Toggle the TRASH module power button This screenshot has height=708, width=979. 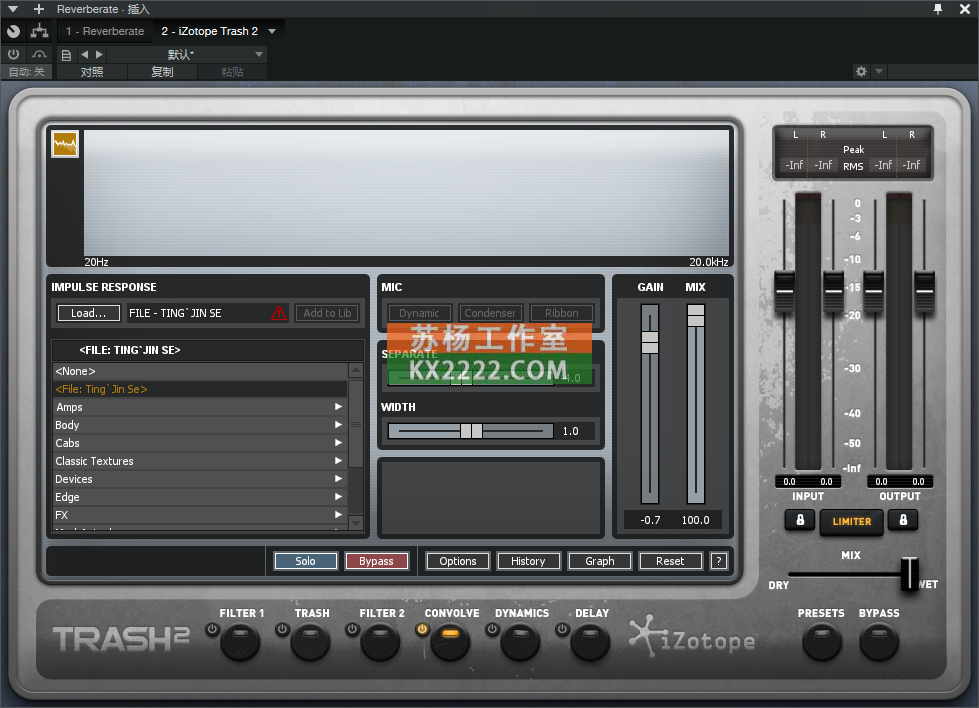click(x=282, y=629)
